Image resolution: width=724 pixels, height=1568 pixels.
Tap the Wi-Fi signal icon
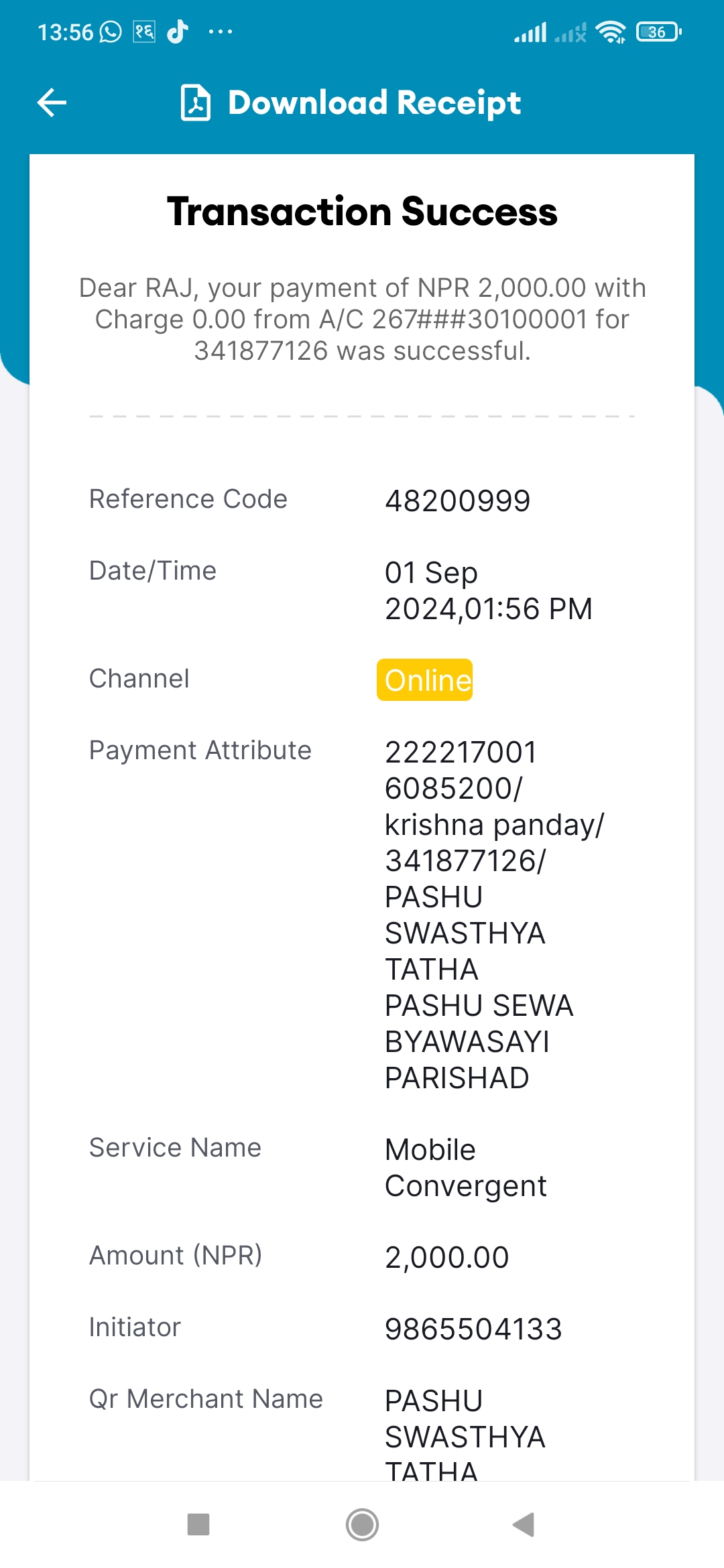coord(611,31)
